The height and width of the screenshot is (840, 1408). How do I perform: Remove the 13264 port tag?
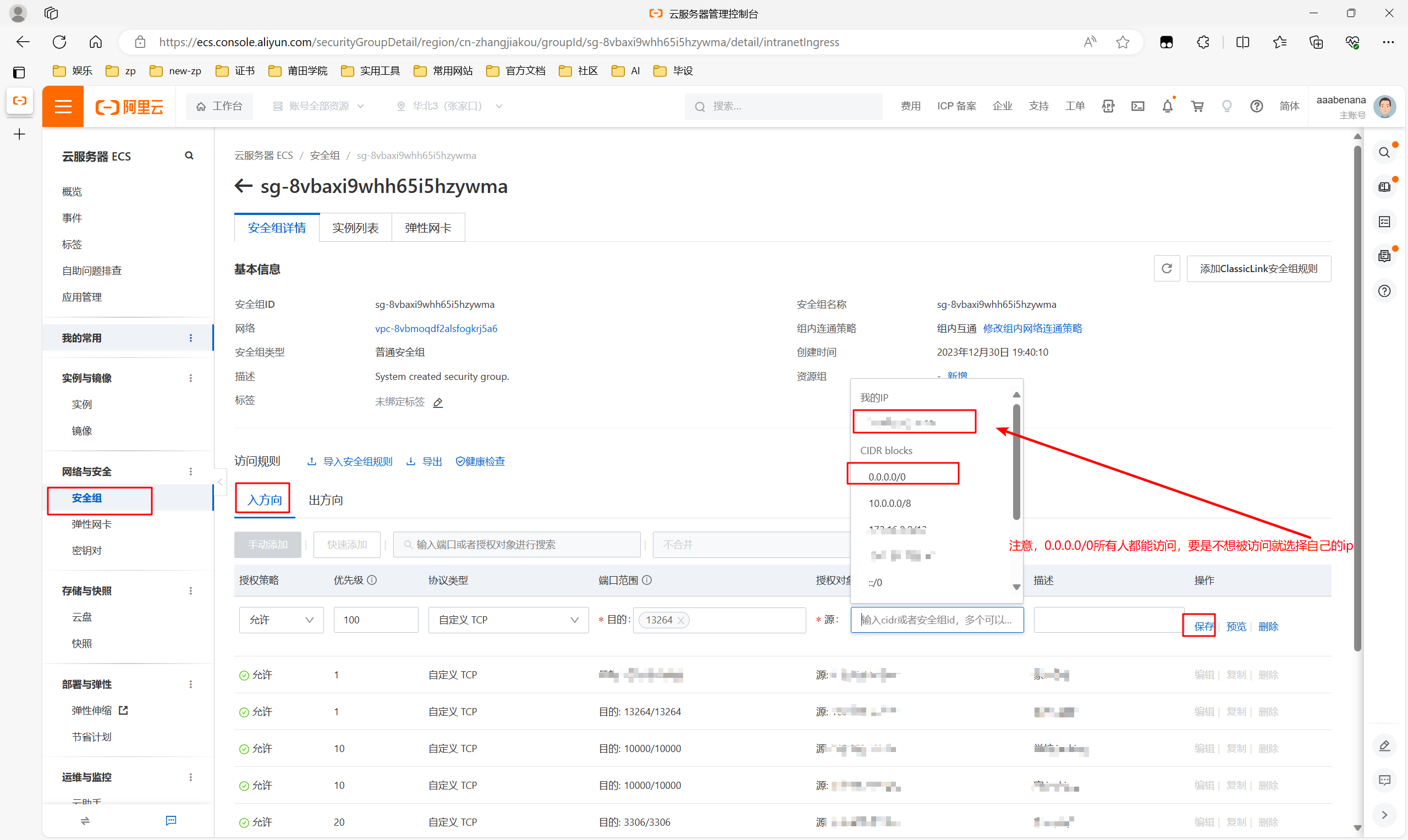(681, 621)
